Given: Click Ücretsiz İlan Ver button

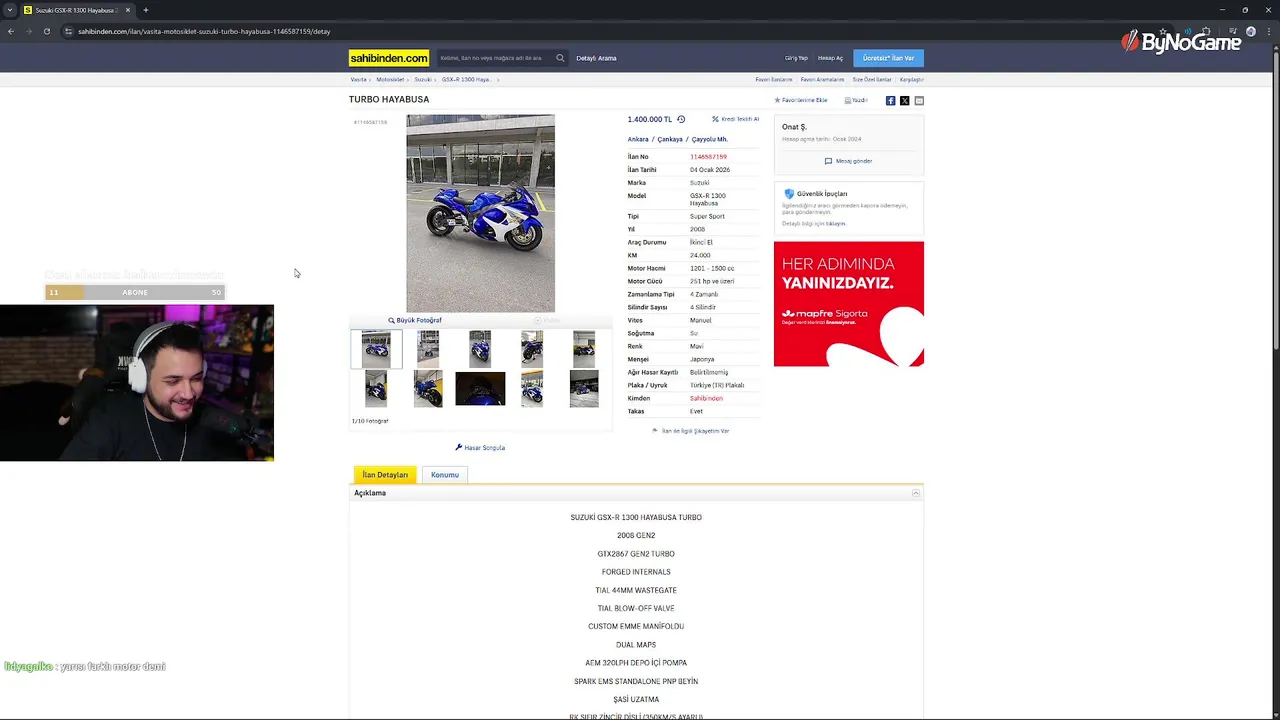Looking at the screenshot, I should point(888,58).
